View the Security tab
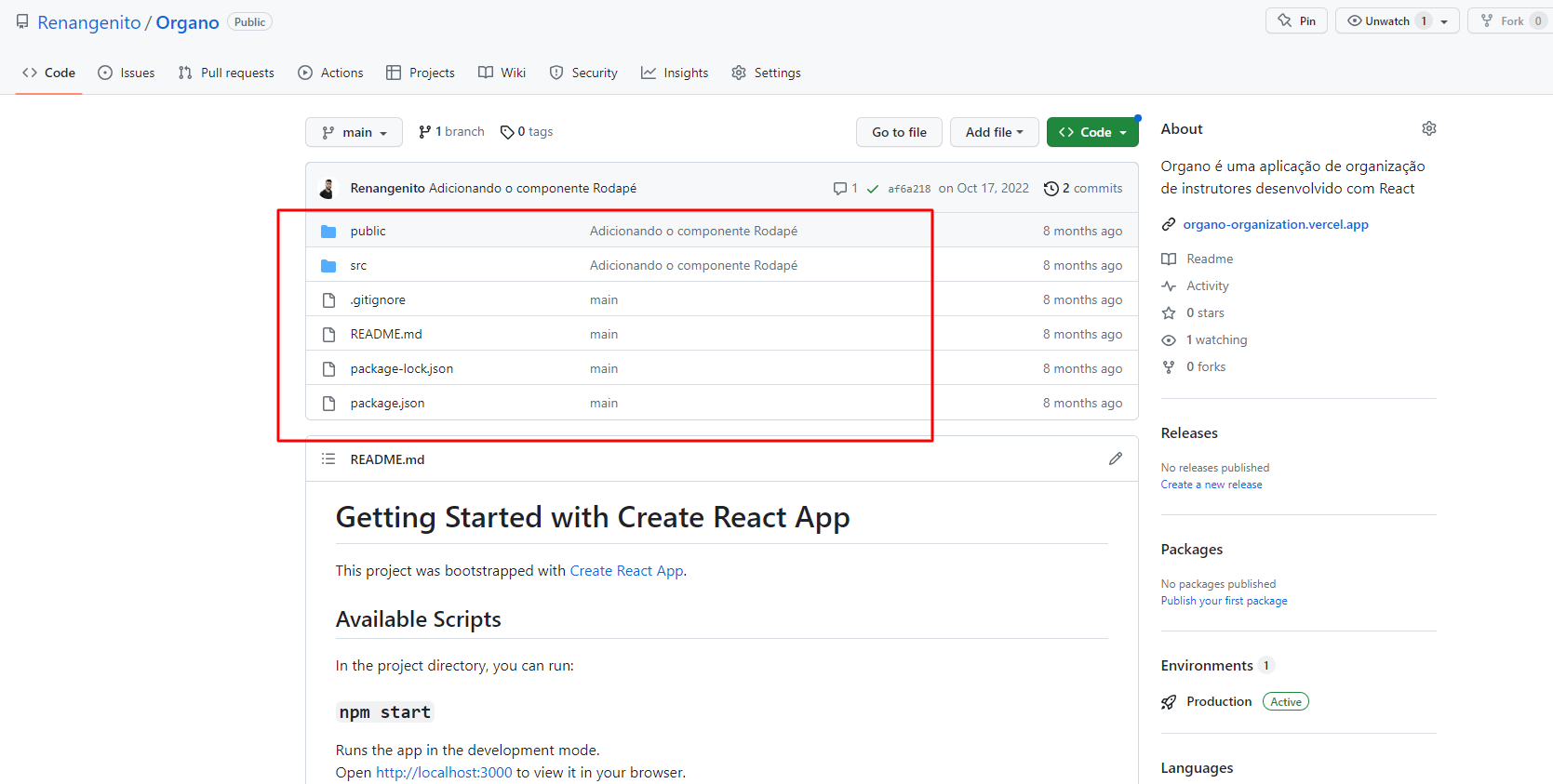This screenshot has width=1553, height=784. [583, 73]
